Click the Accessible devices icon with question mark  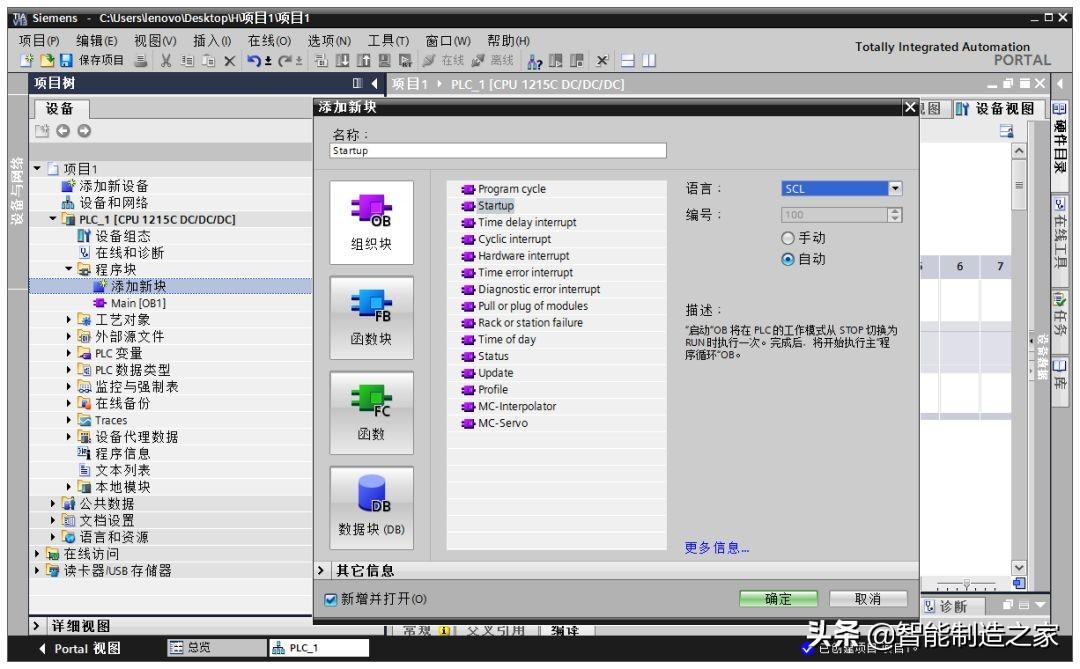point(534,61)
